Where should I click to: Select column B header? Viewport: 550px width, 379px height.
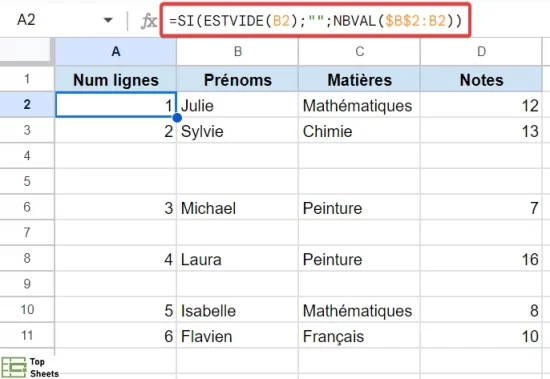[237, 52]
